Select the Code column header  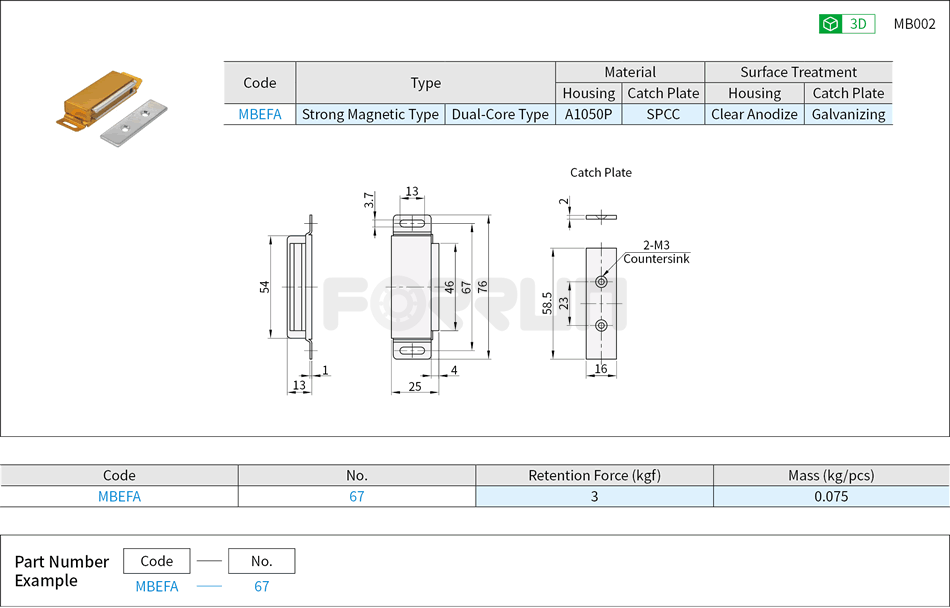(258, 83)
